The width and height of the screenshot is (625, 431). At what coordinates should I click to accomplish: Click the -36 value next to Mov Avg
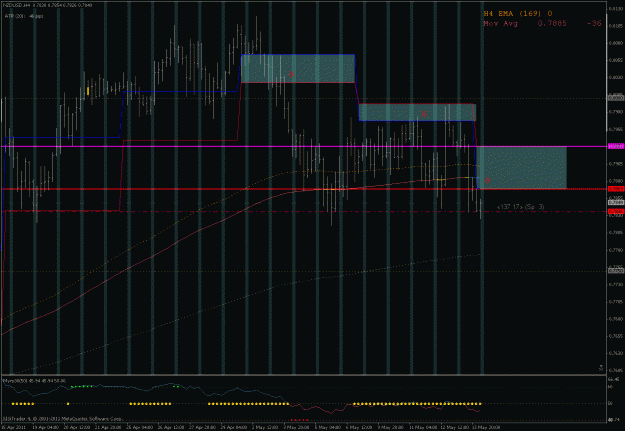click(x=594, y=24)
